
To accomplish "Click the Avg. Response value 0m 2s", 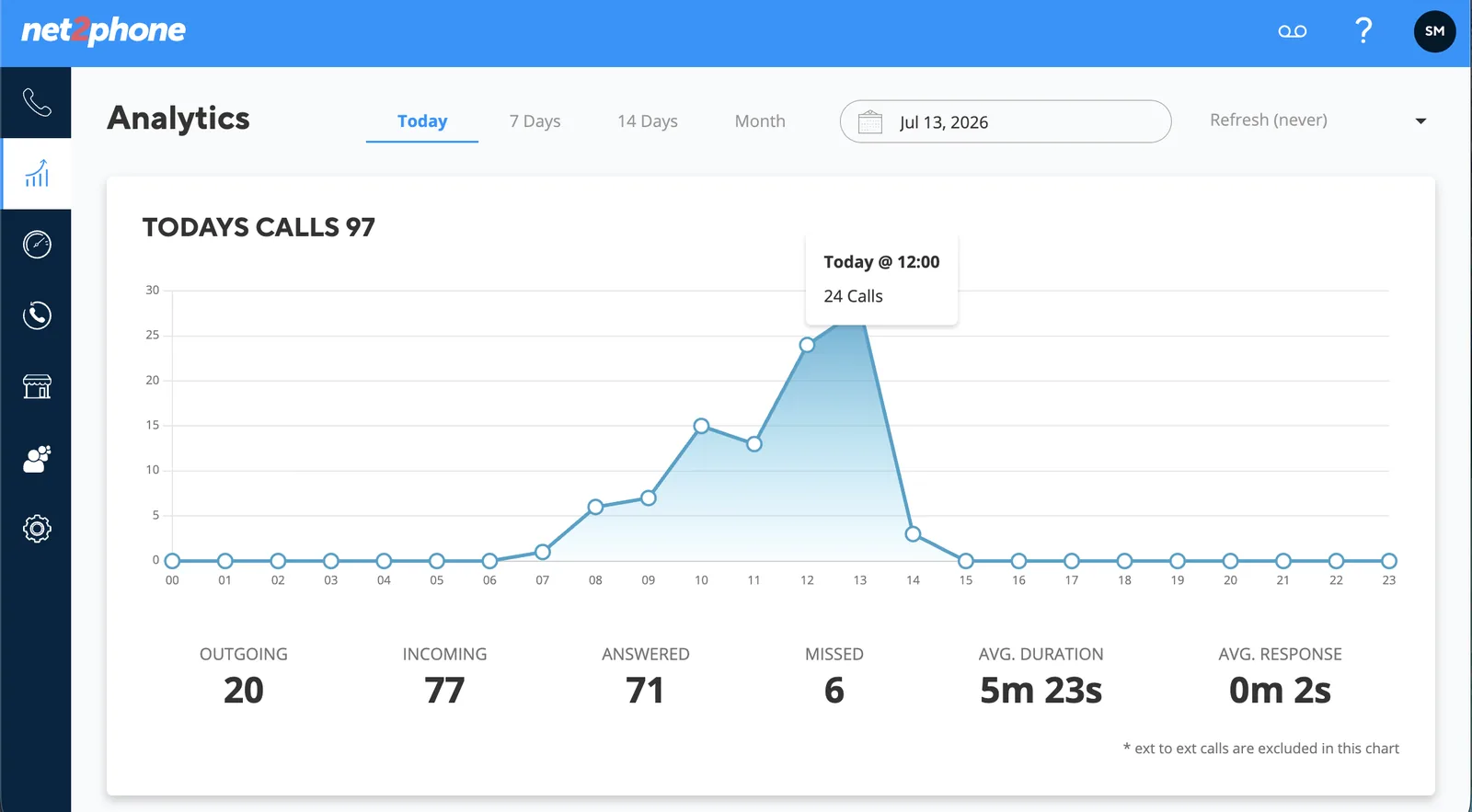I will coord(1280,691).
